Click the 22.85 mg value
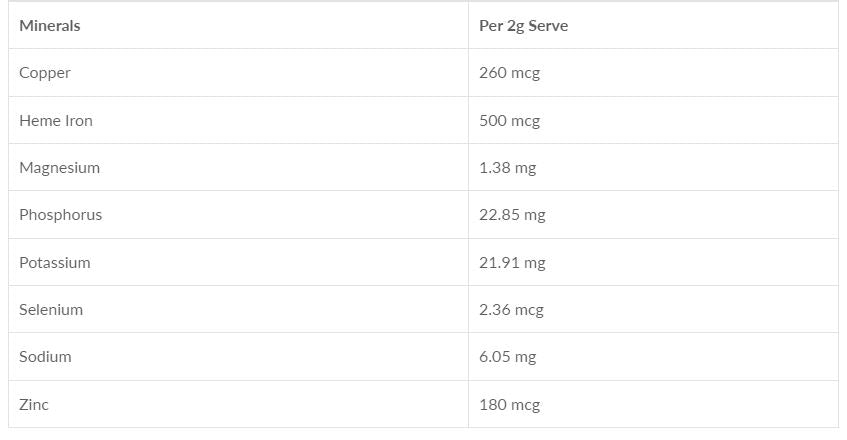 512,215
